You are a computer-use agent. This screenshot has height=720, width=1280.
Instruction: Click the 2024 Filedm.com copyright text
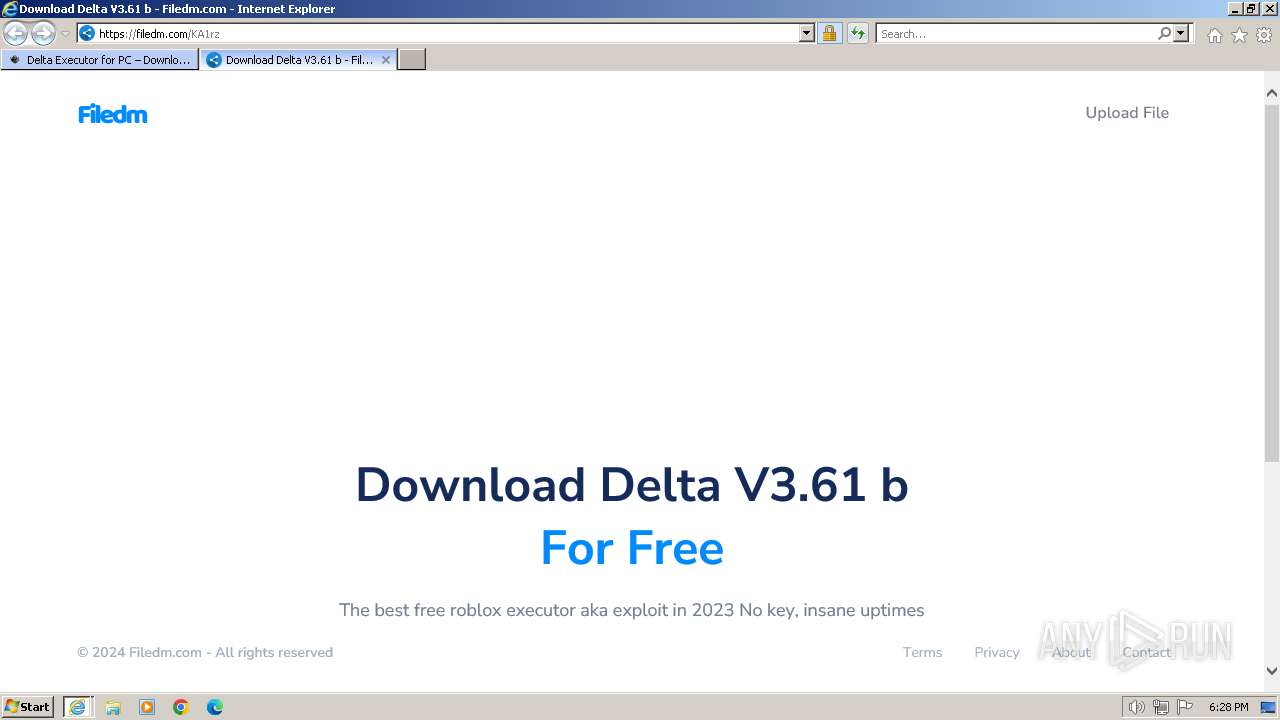coord(205,652)
